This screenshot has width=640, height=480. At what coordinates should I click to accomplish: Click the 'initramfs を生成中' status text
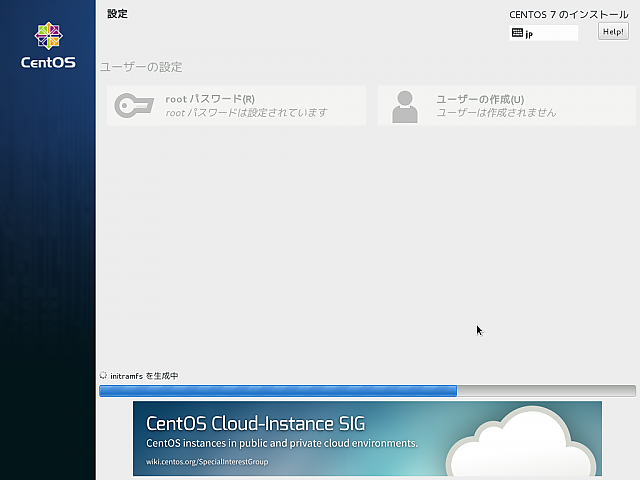(144, 376)
